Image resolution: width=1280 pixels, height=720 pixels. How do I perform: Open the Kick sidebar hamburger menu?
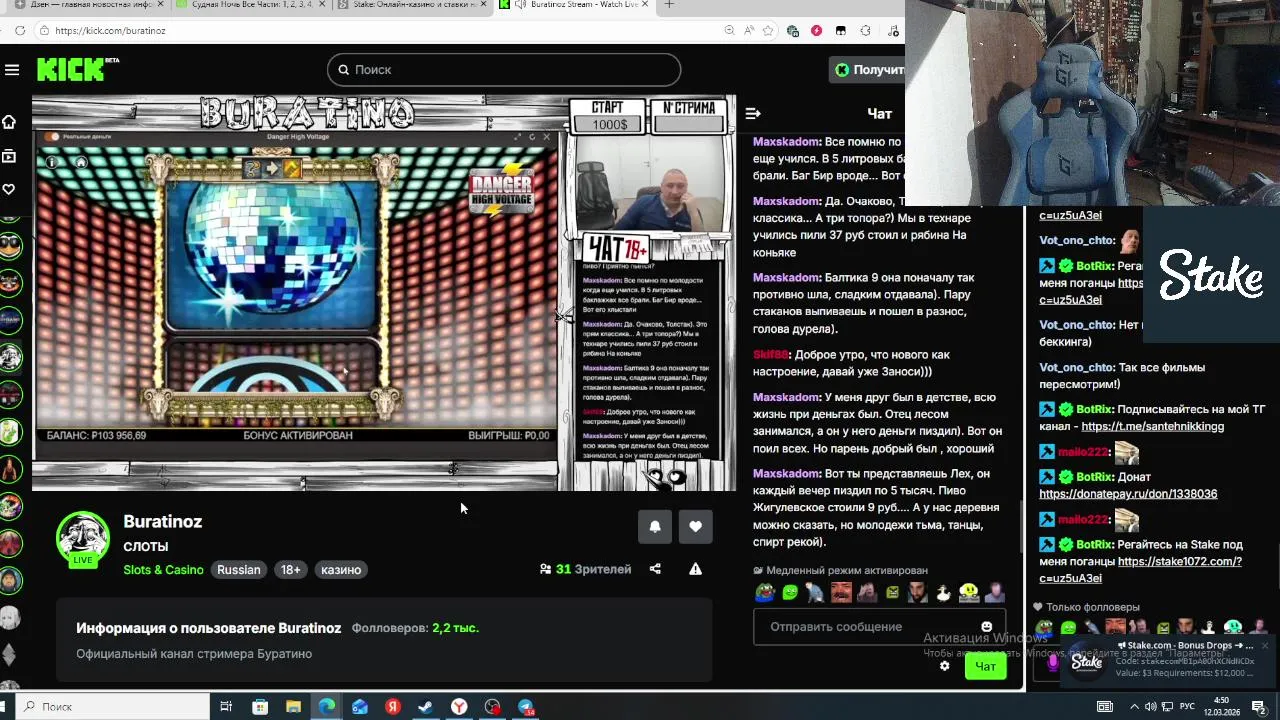tap(12, 70)
